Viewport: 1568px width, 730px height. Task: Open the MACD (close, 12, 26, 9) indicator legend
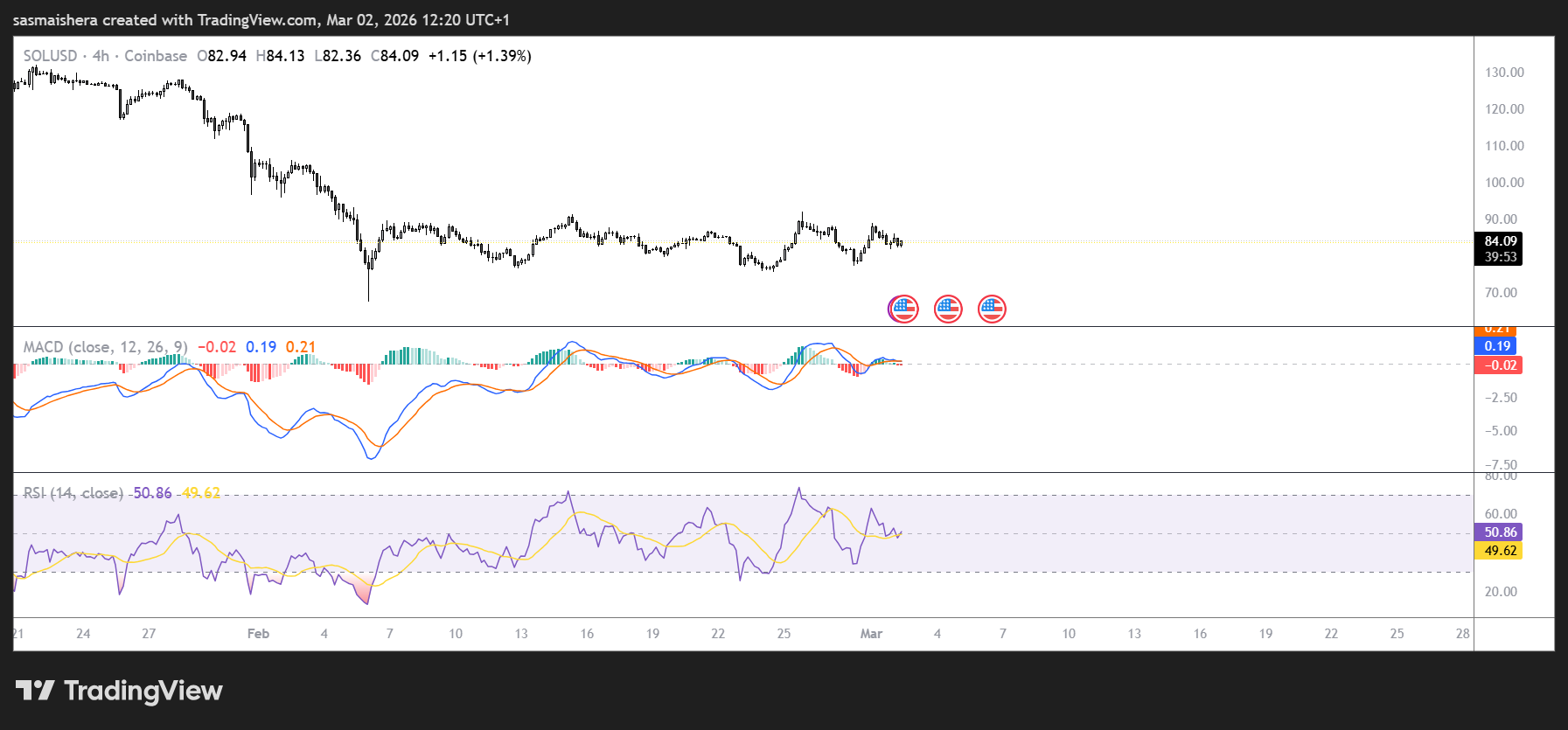(105, 347)
